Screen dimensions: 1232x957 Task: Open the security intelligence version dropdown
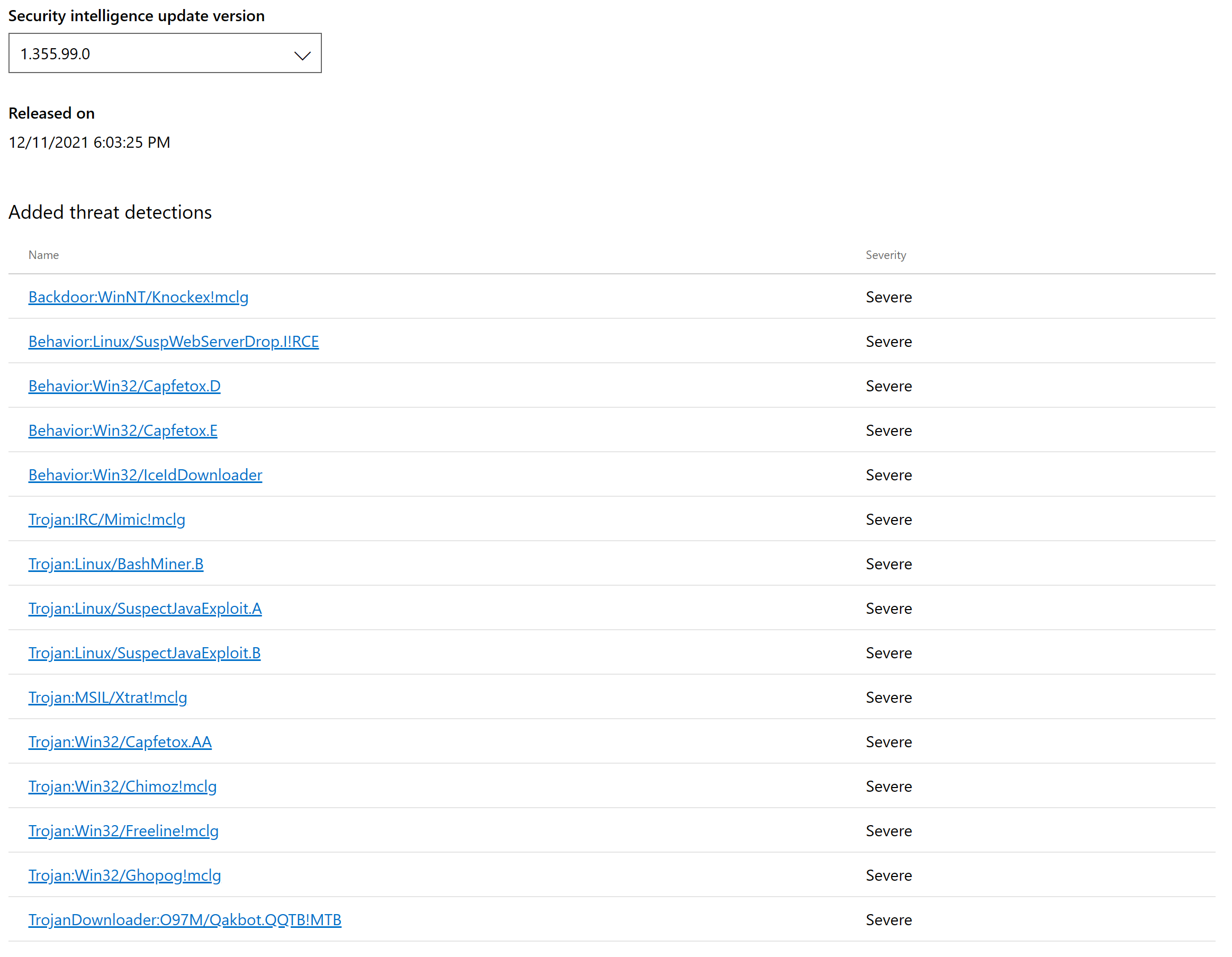tap(165, 53)
